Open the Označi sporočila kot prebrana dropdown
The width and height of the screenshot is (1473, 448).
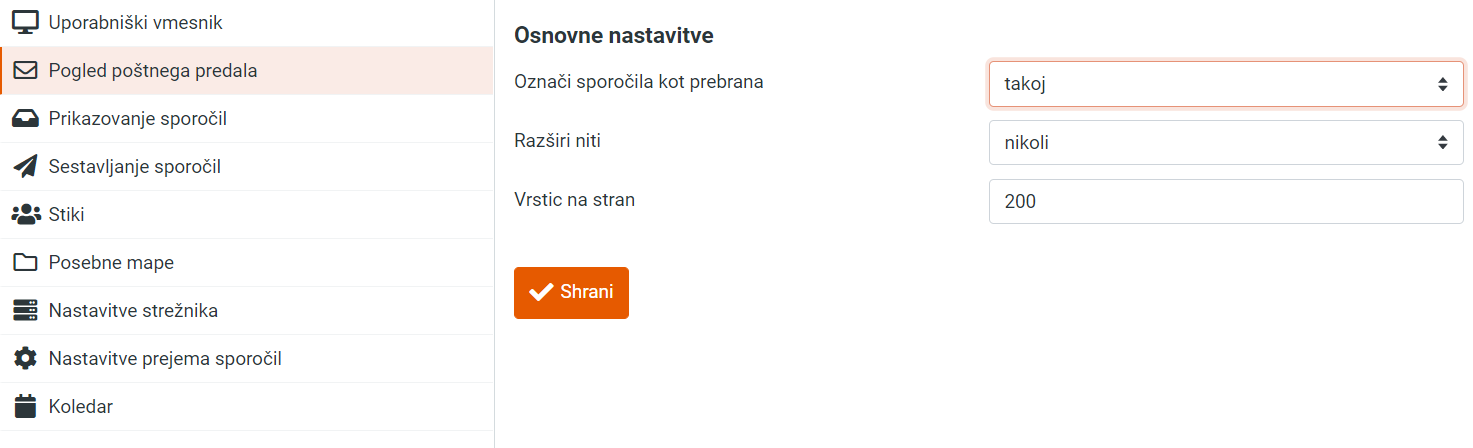tap(1226, 84)
